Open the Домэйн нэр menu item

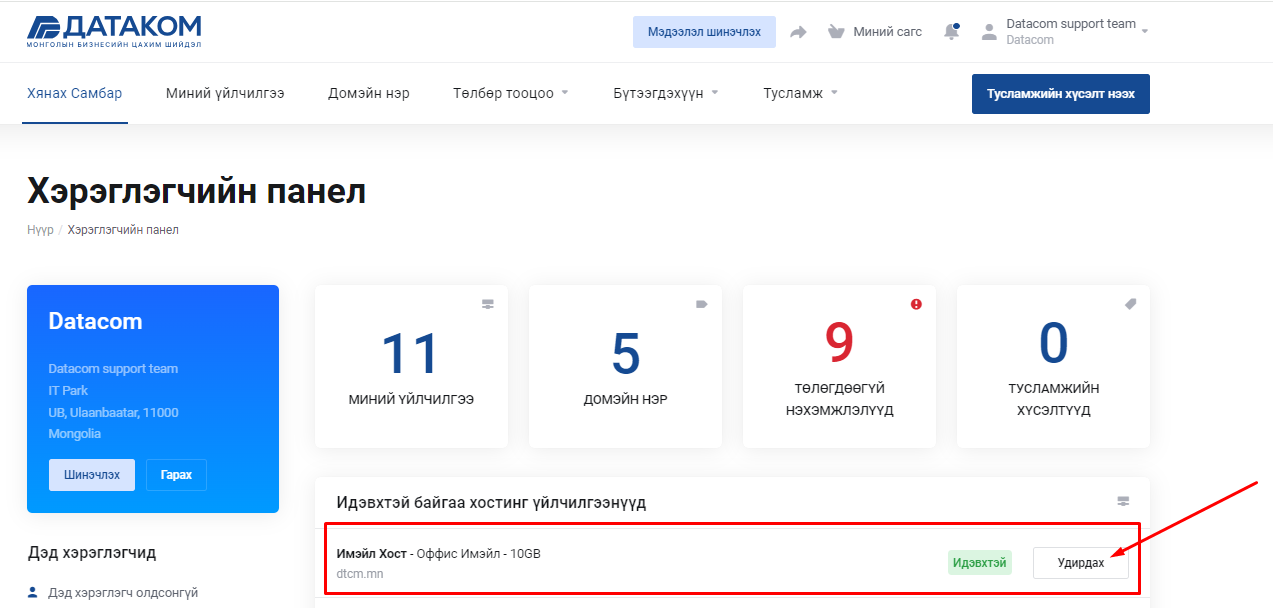pos(369,93)
